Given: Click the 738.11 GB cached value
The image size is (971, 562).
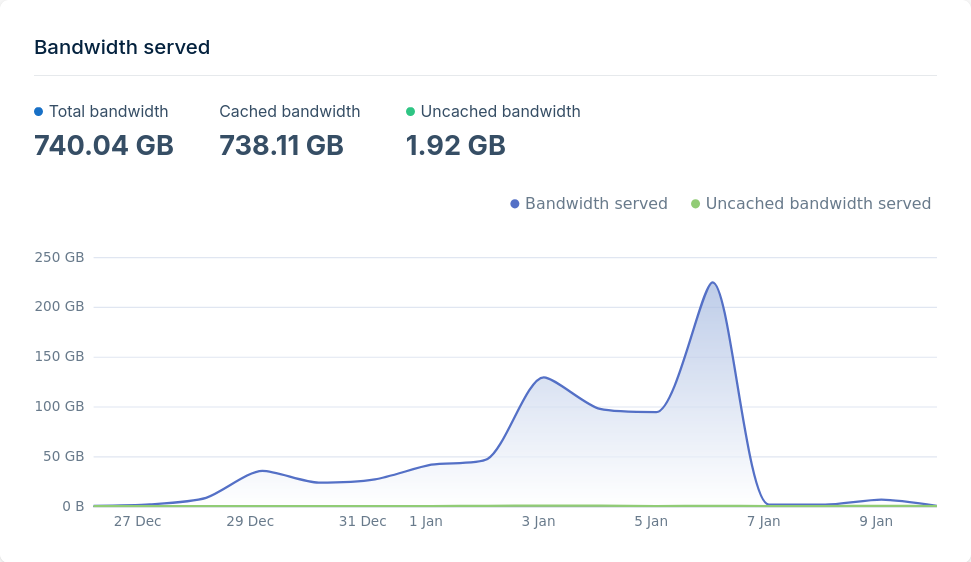Looking at the screenshot, I should coord(282,146).
